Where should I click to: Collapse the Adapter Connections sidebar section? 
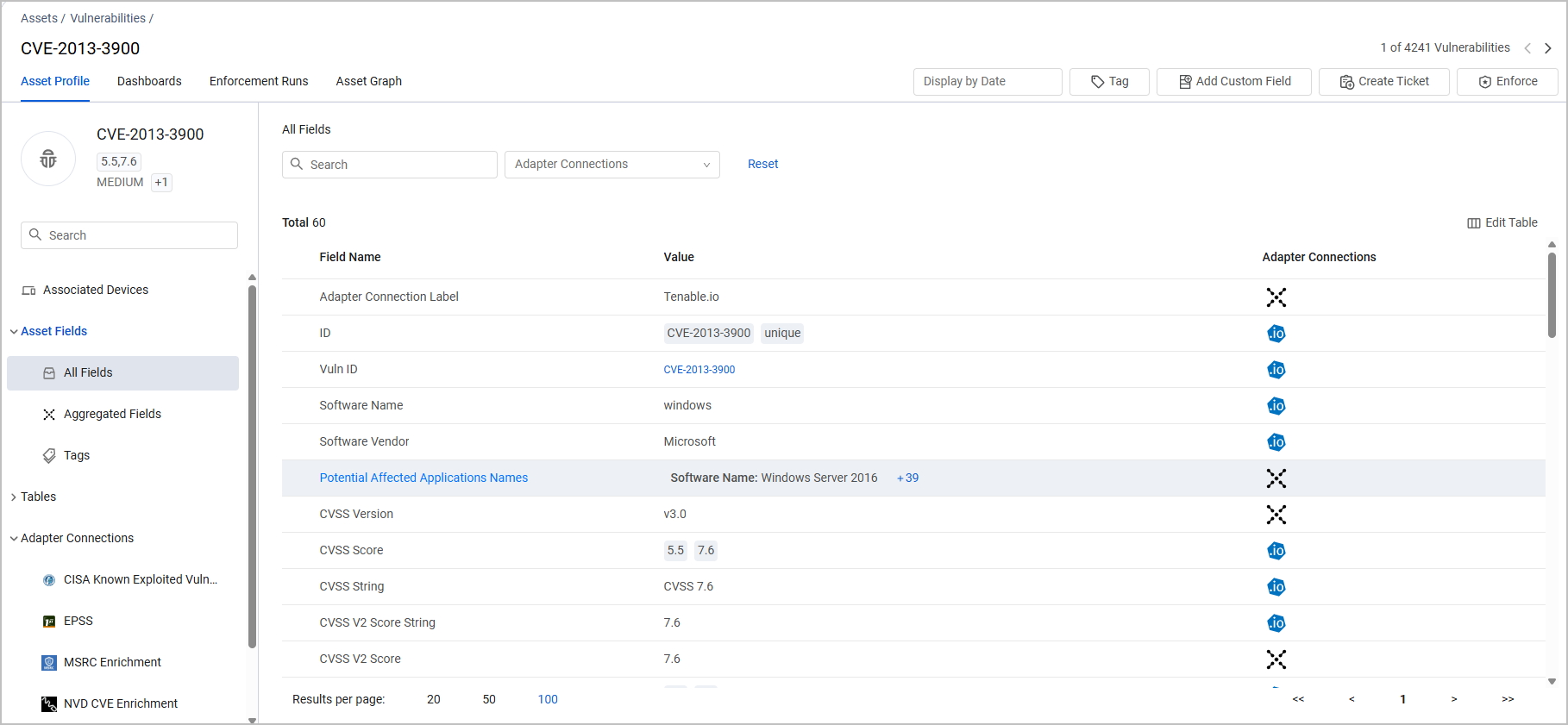pos(14,539)
